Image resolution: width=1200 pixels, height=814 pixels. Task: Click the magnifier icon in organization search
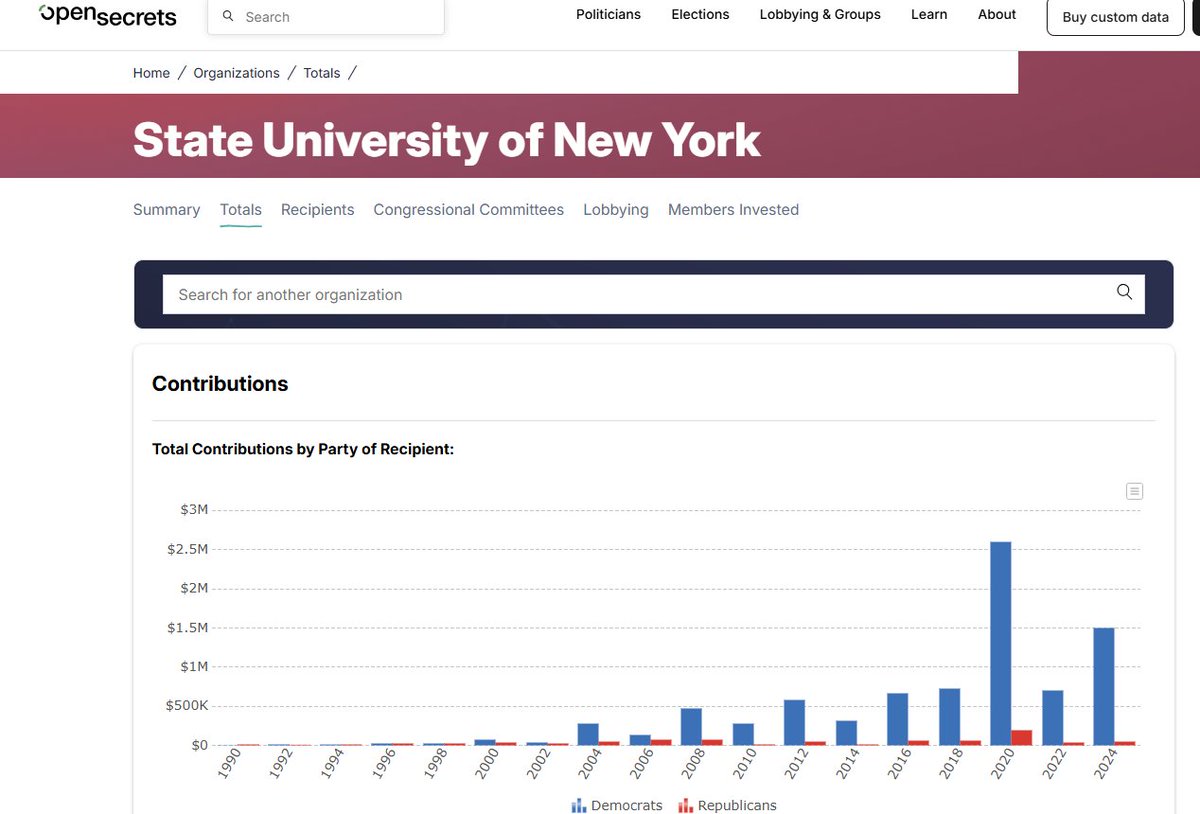(1124, 292)
